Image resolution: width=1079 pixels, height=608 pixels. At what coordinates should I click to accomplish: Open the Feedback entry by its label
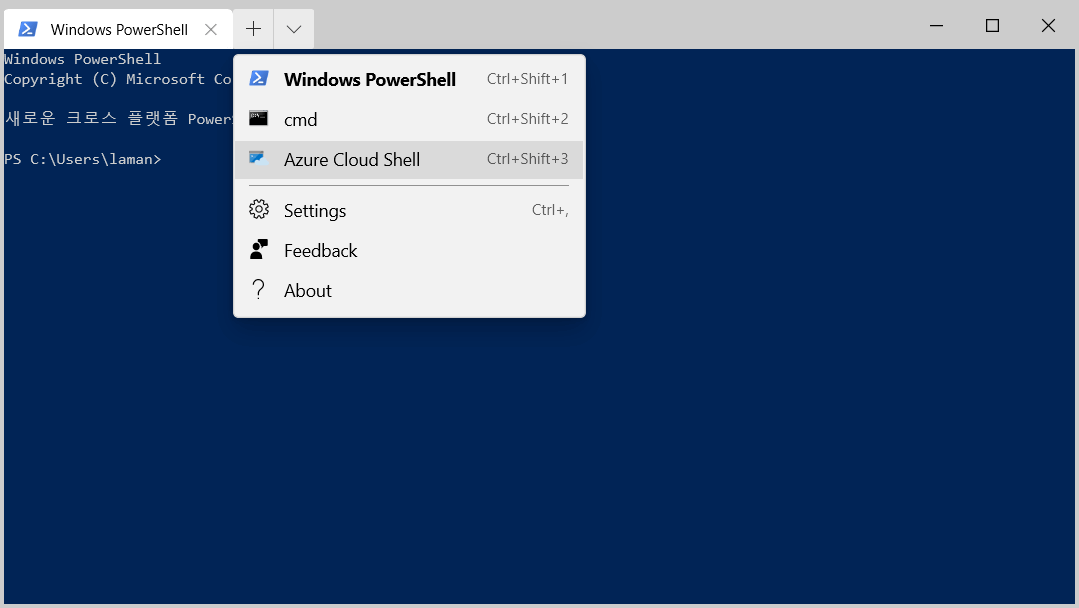coord(320,251)
